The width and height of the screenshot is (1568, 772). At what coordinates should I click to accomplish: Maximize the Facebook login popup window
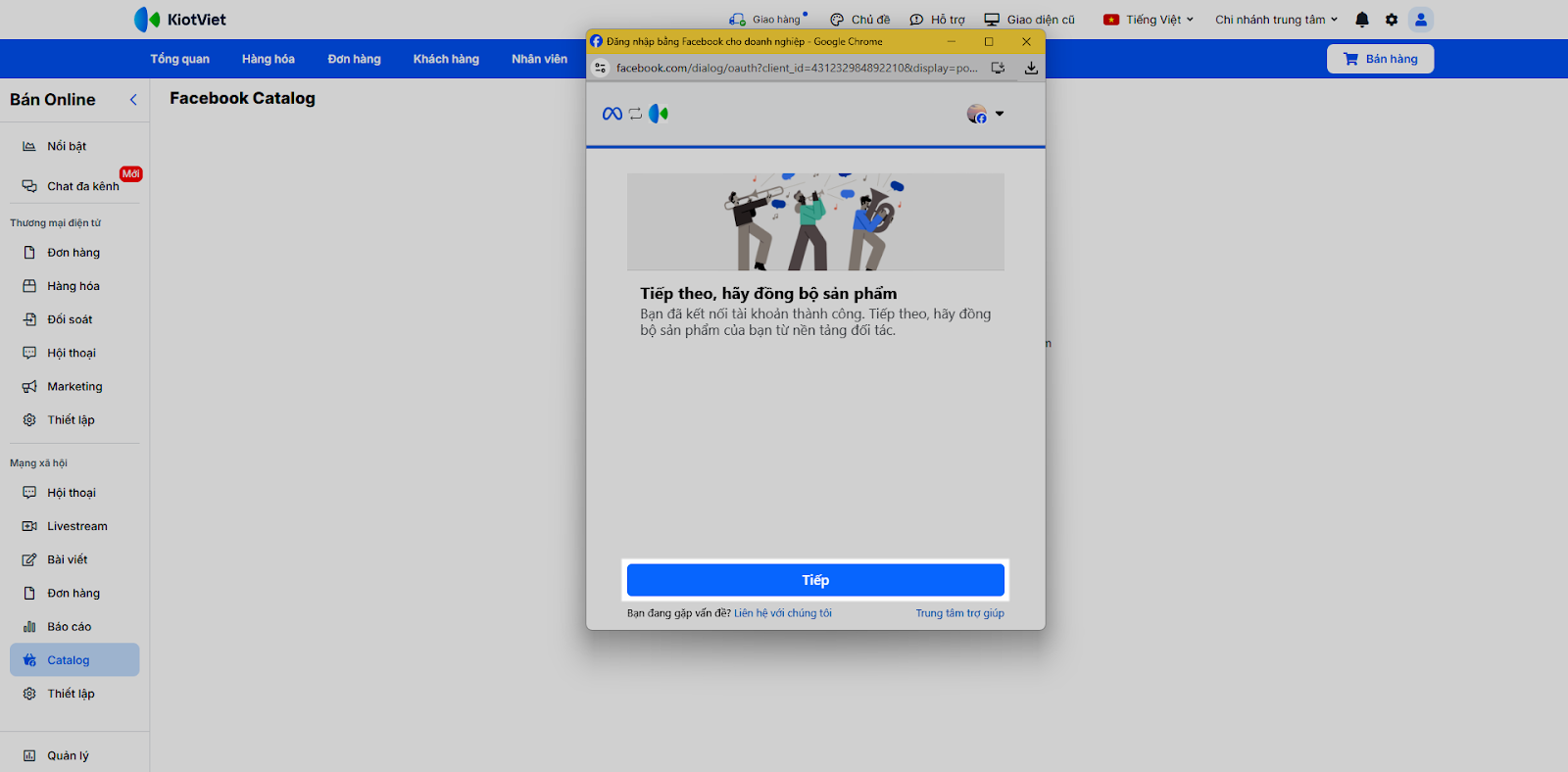989,41
